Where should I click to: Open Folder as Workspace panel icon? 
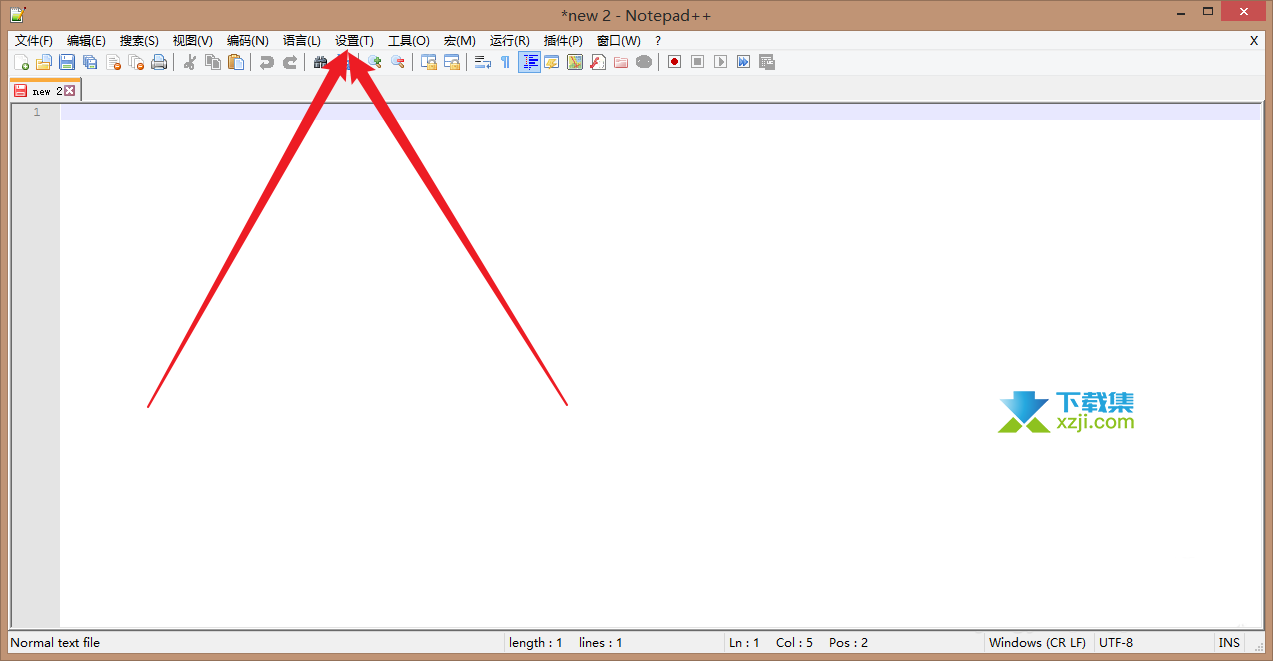(621, 62)
